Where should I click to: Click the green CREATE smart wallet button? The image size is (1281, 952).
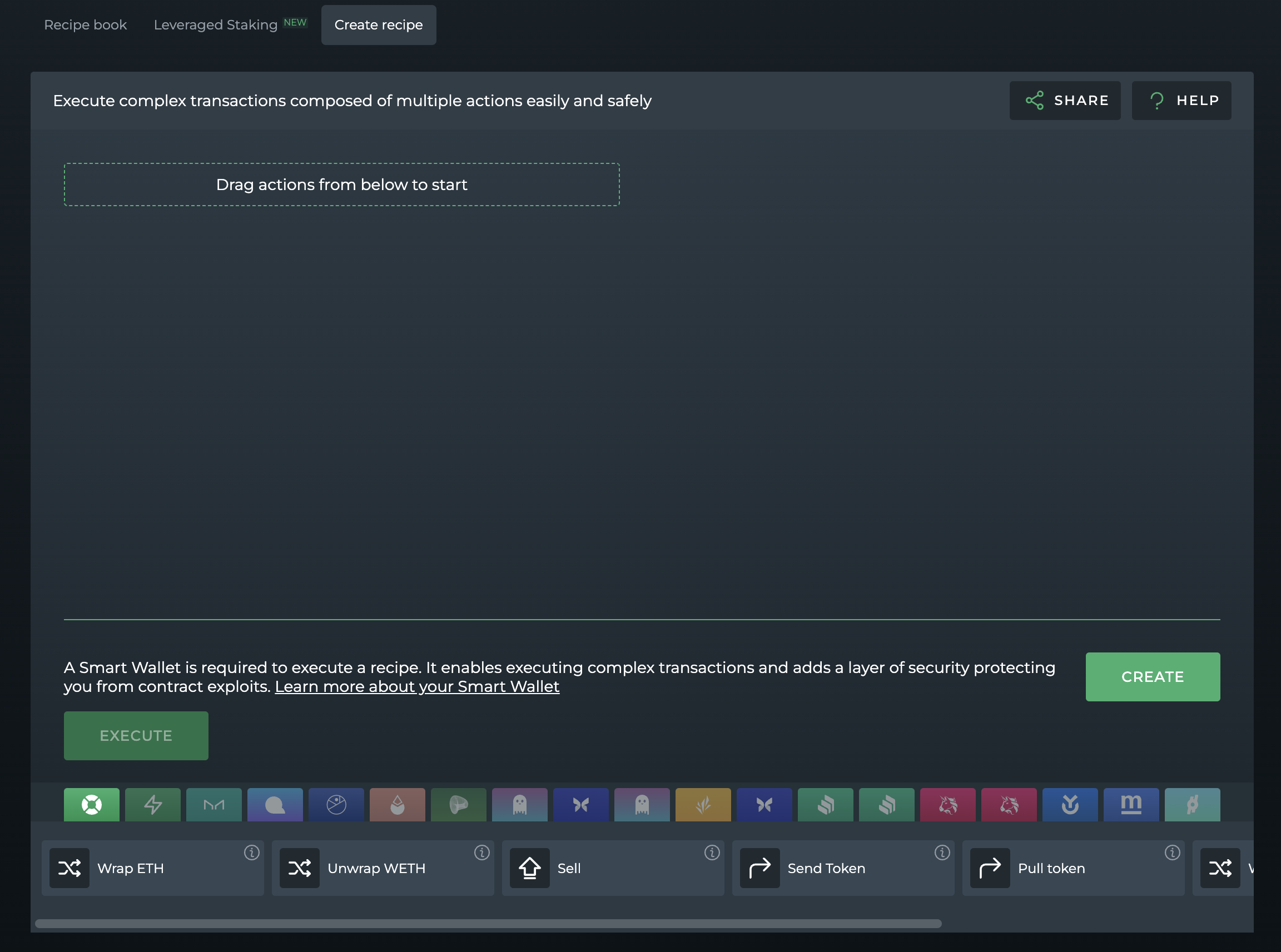tap(1153, 676)
